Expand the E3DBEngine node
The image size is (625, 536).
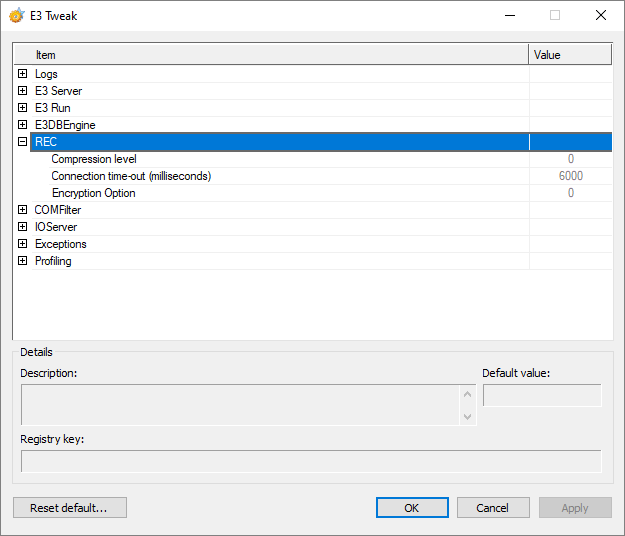[x=22, y=125]
